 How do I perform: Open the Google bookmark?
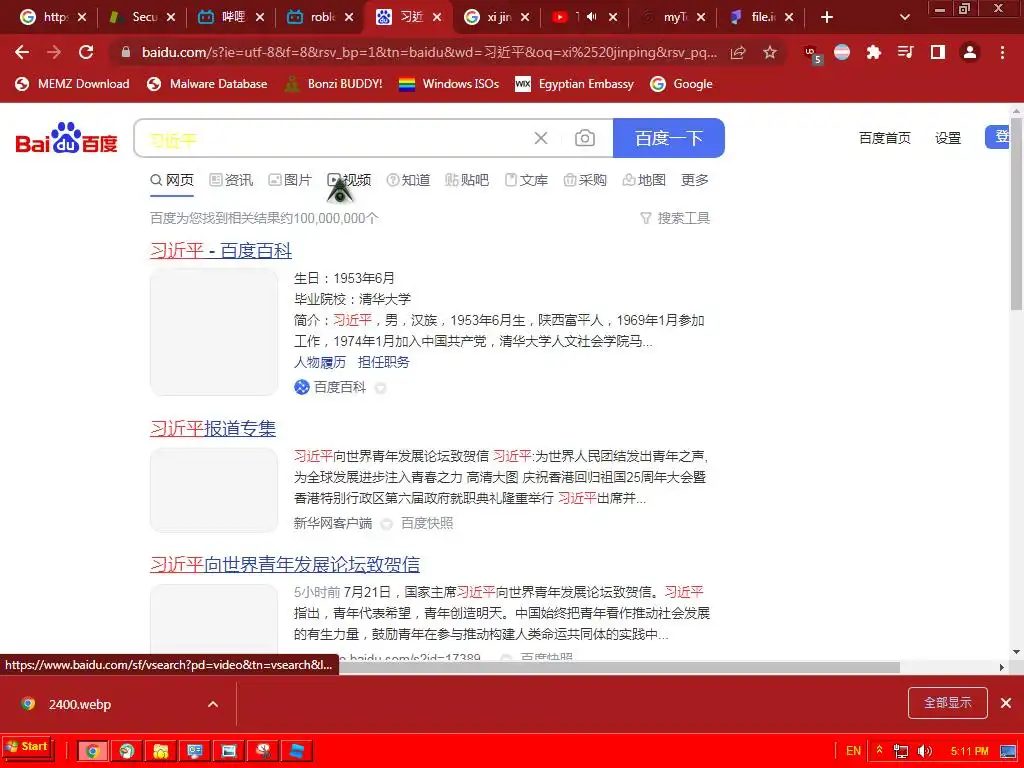coord(682,84)
